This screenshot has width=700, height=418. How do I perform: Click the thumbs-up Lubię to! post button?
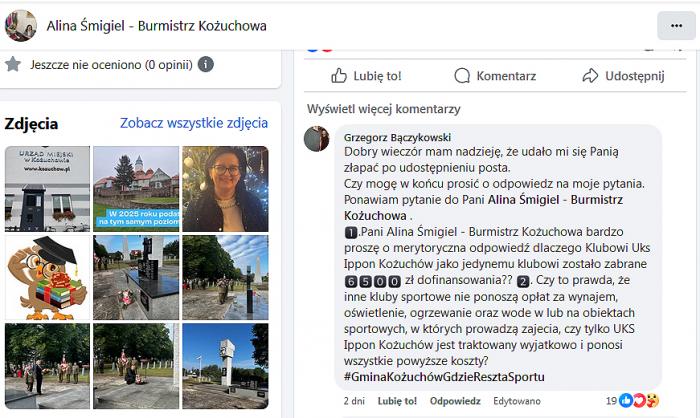366,76
